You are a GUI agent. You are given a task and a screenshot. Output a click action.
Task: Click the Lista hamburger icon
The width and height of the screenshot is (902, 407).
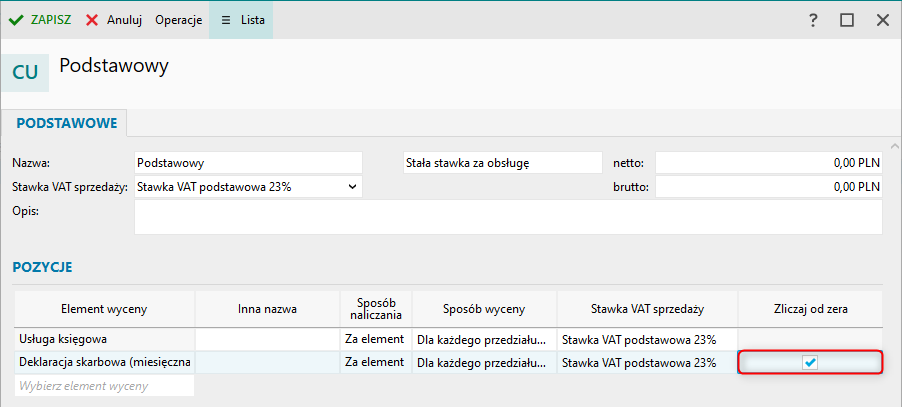tap(226, 19)
